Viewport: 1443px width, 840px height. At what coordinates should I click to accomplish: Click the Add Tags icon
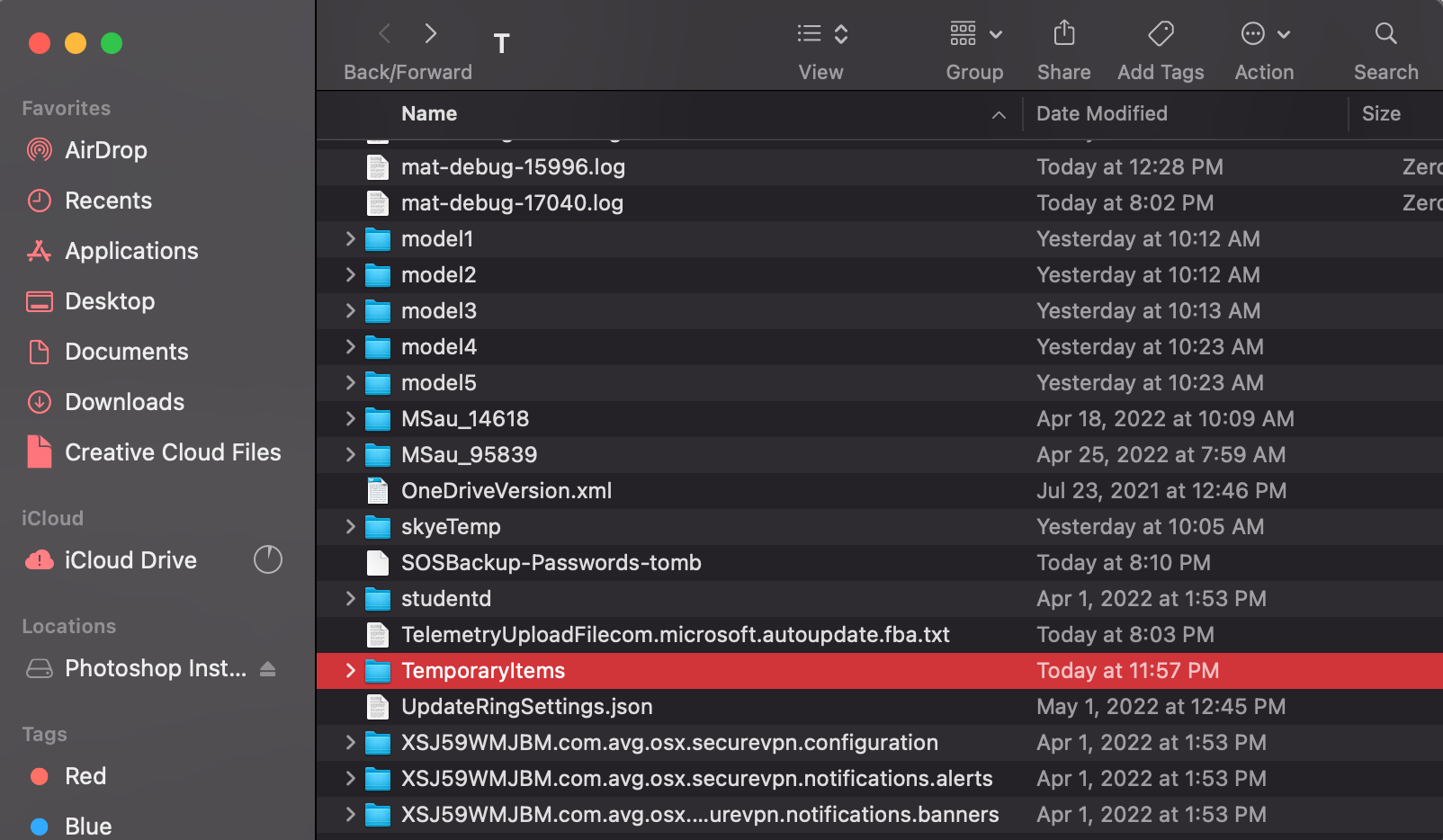(x=1161, y=34)
